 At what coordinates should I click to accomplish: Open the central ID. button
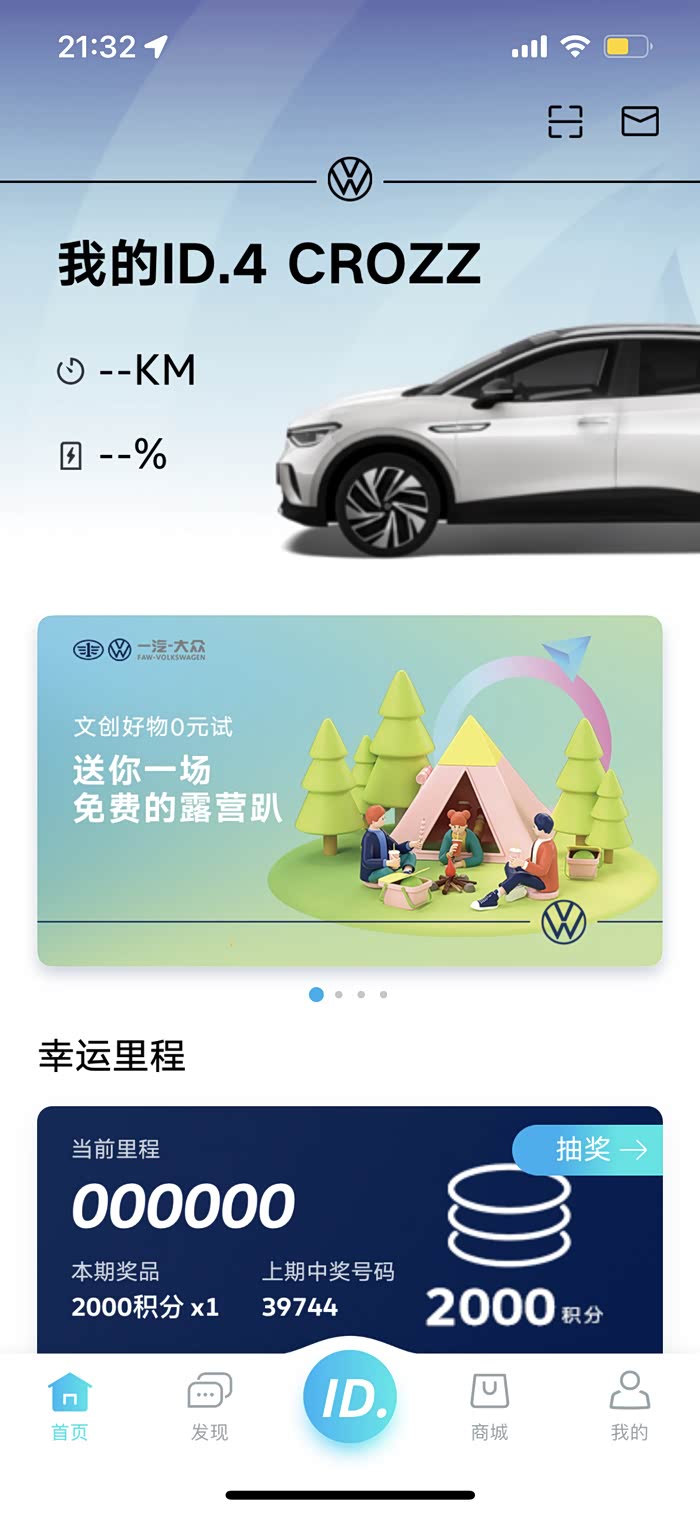click(x=350, y=1396)
